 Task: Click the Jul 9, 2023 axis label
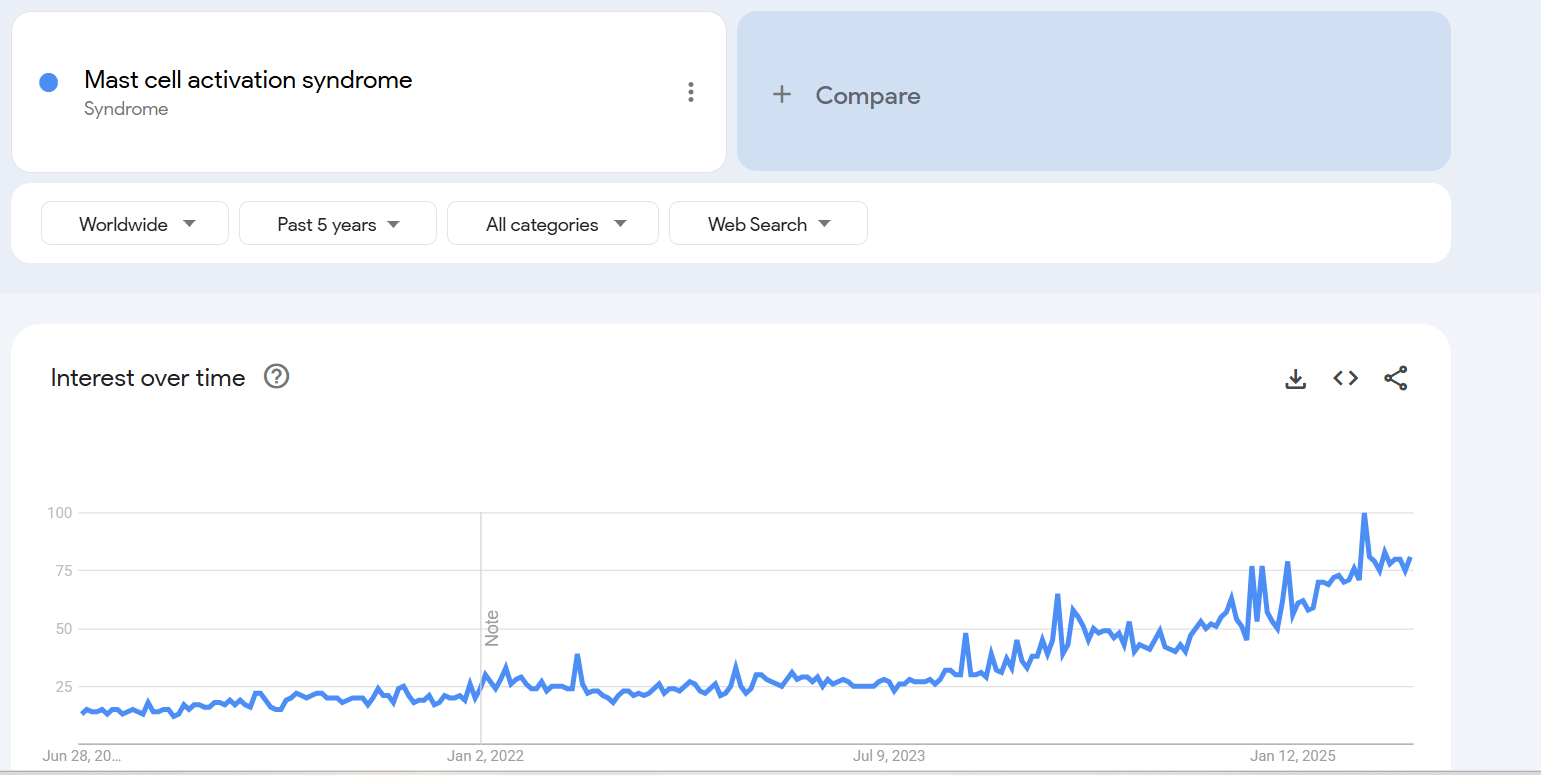coord(889,756)
